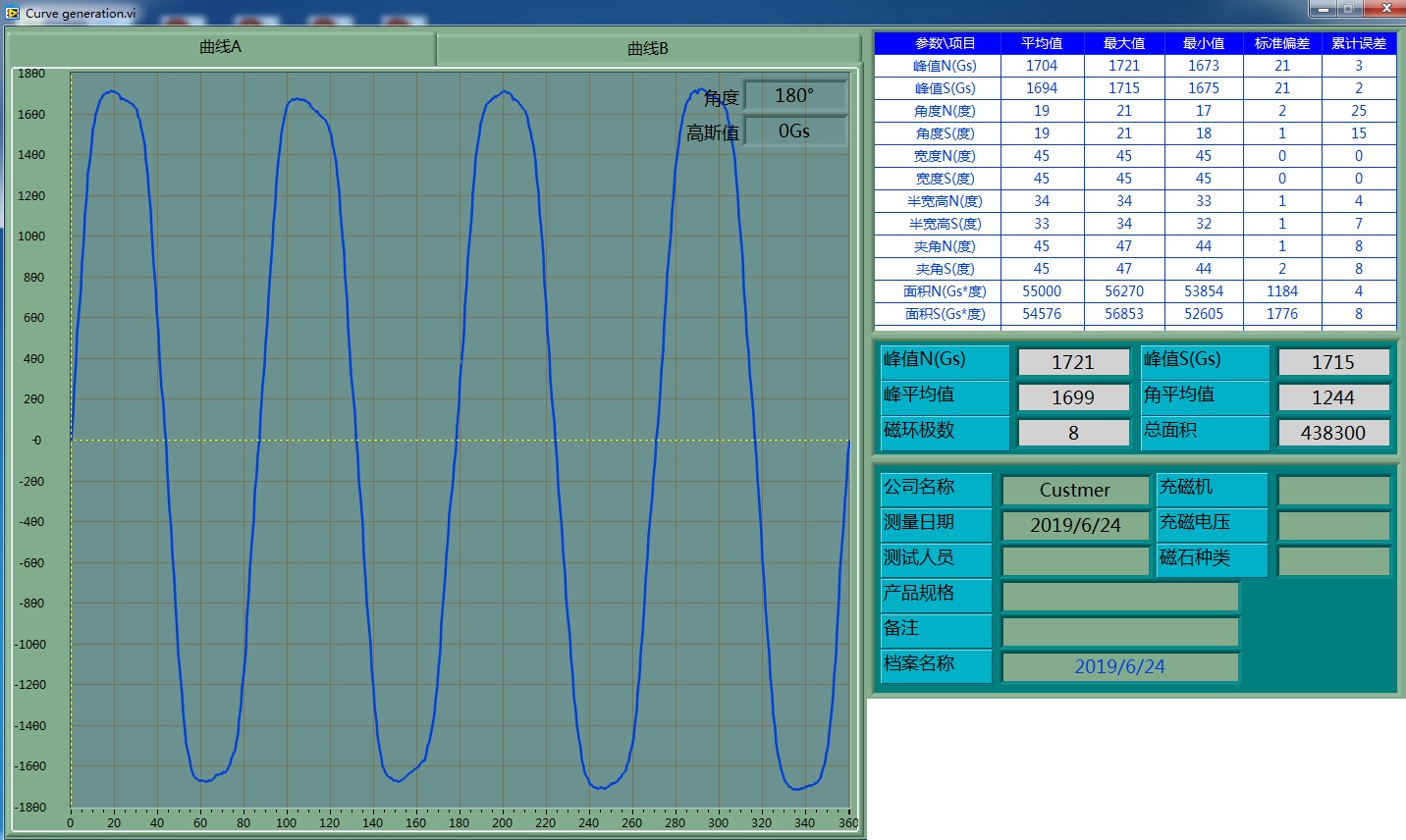Click the 峰值N(Gs) value field 1721
The height and width of the screenshot is (840, 1406).
(x=1073, y=362)
